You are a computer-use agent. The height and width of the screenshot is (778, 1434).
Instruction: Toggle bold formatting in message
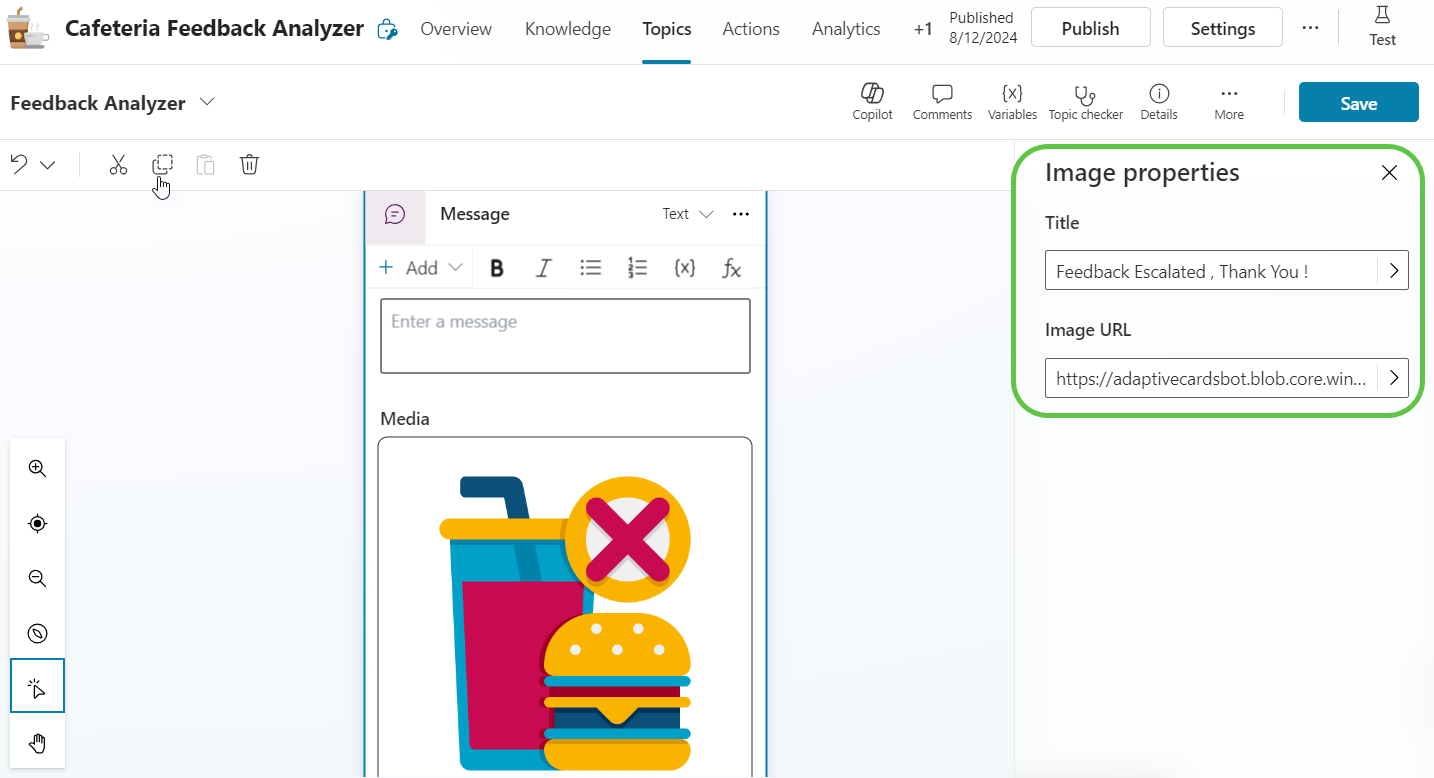(496, 268)
